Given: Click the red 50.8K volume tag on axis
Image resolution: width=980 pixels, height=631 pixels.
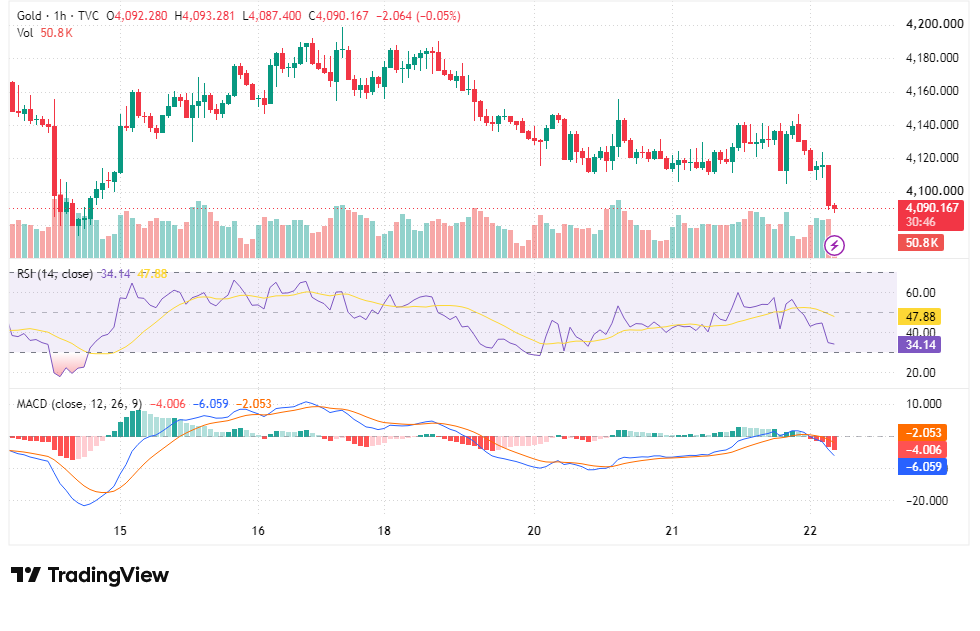Looking at the screenshot, I should click(921, 242).
